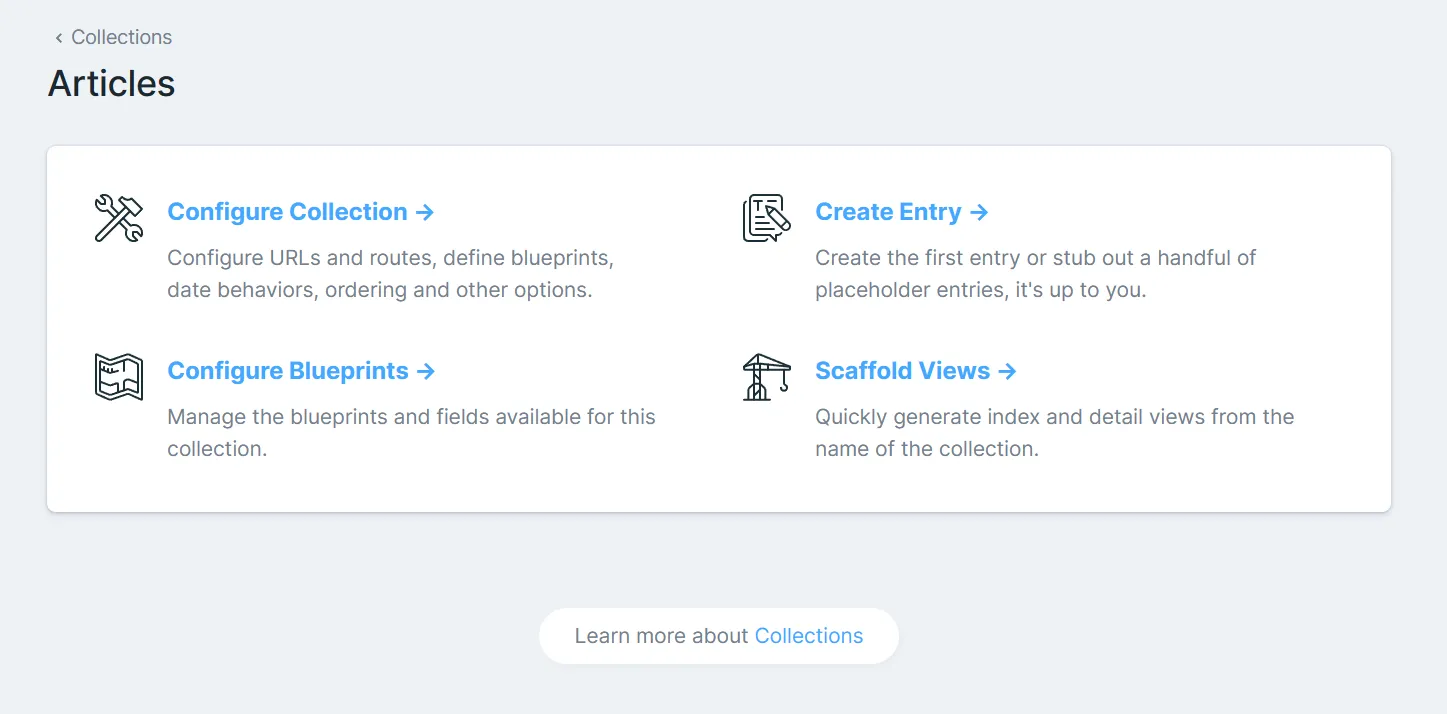Click the wrench and screwdriver tools icon
1447x714 pixels.
click(118, 218)
